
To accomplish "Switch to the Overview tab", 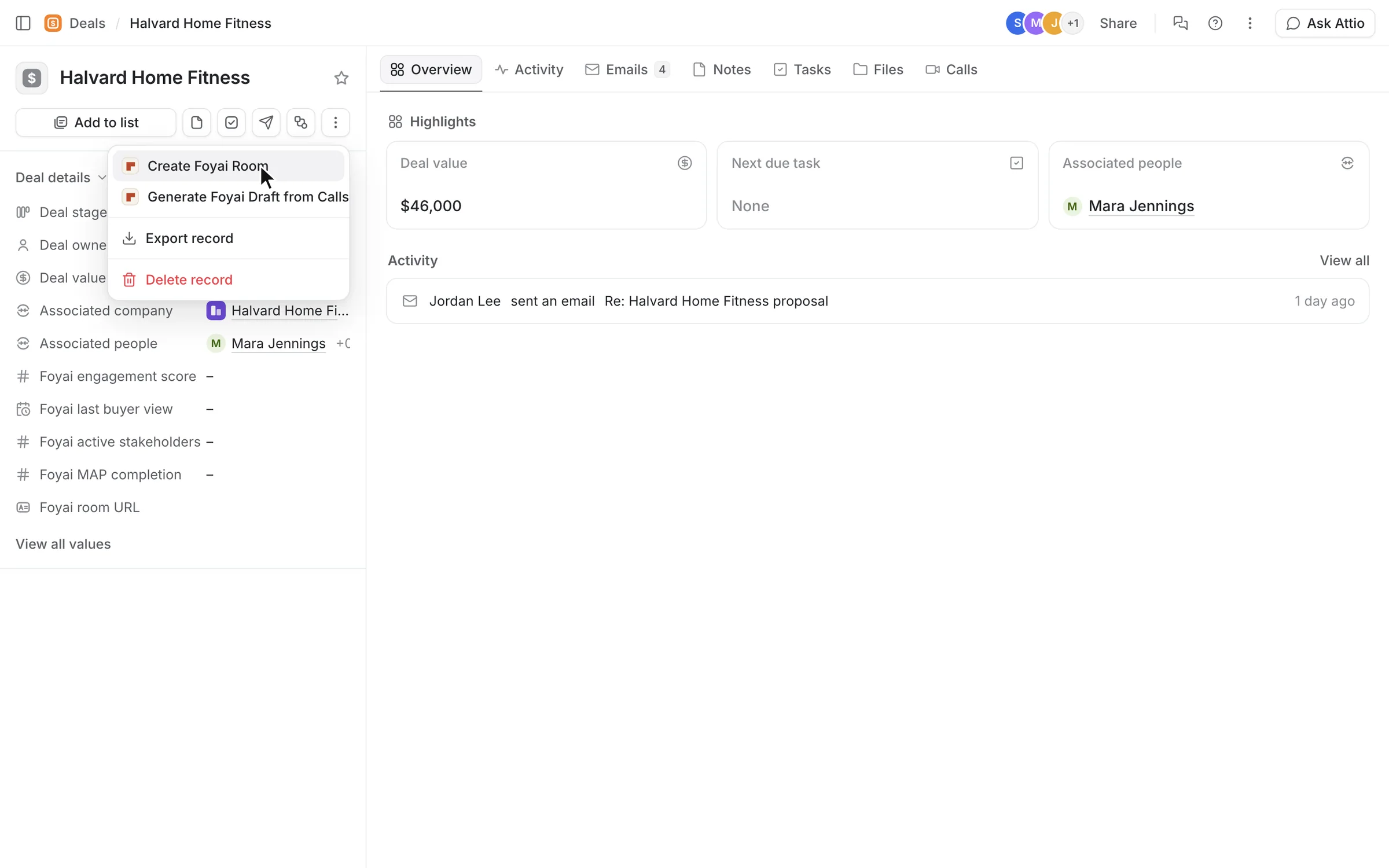I will [x=431, y=69].
